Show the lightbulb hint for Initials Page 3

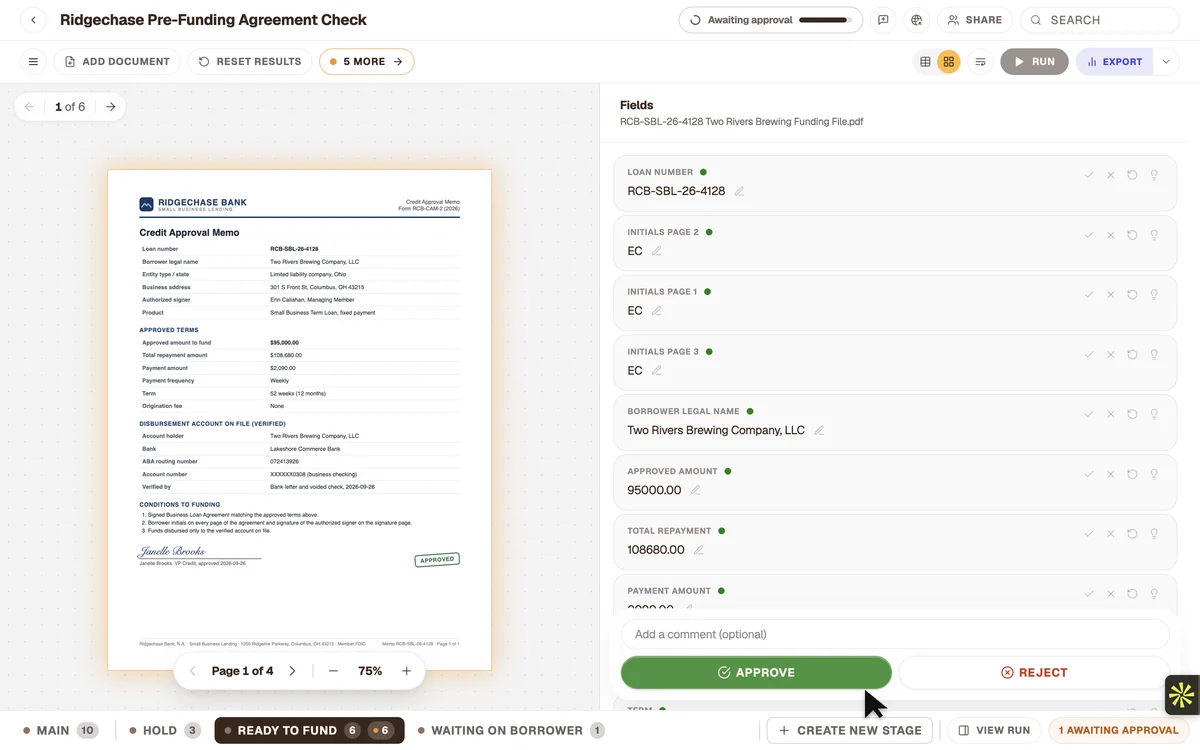(1154, 355)
